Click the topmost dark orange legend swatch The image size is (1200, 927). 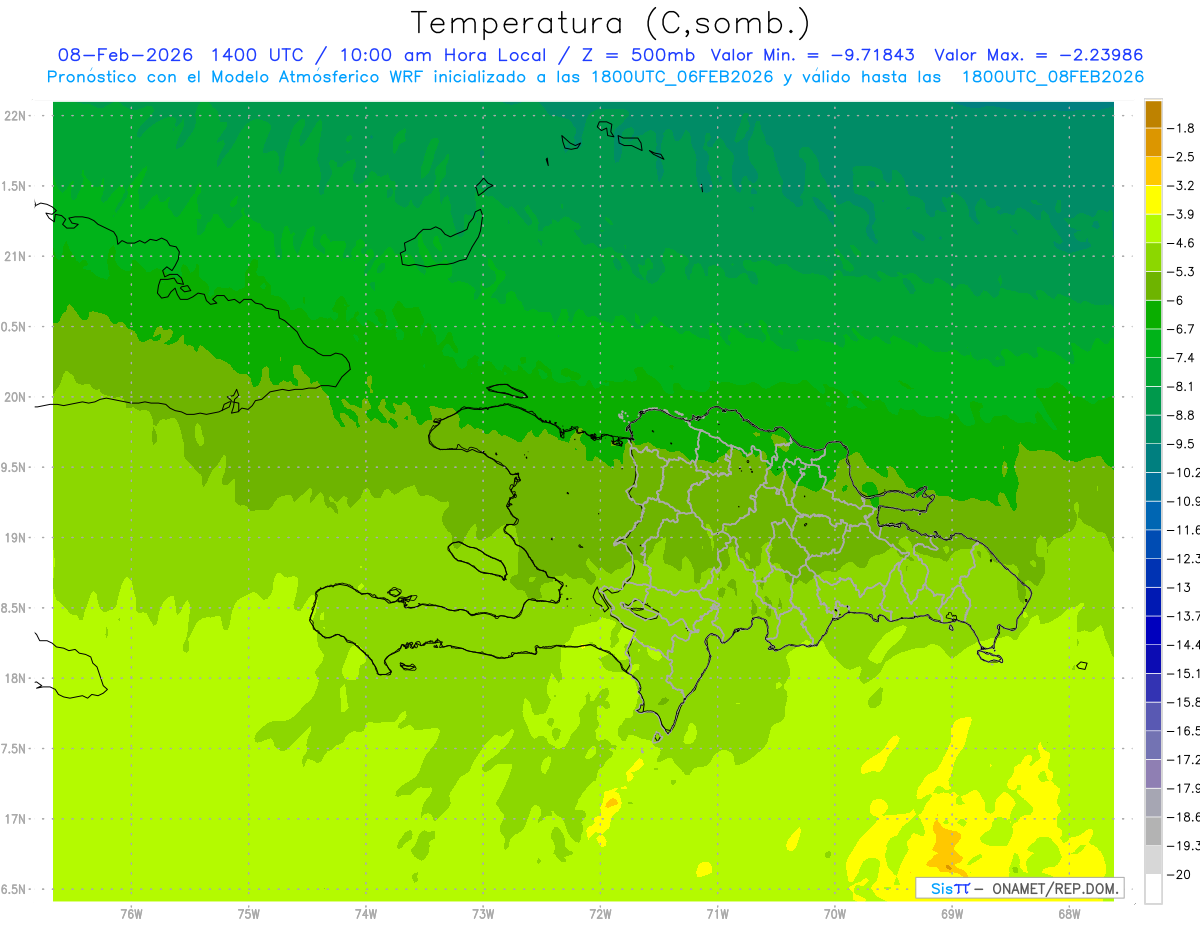1153,114
